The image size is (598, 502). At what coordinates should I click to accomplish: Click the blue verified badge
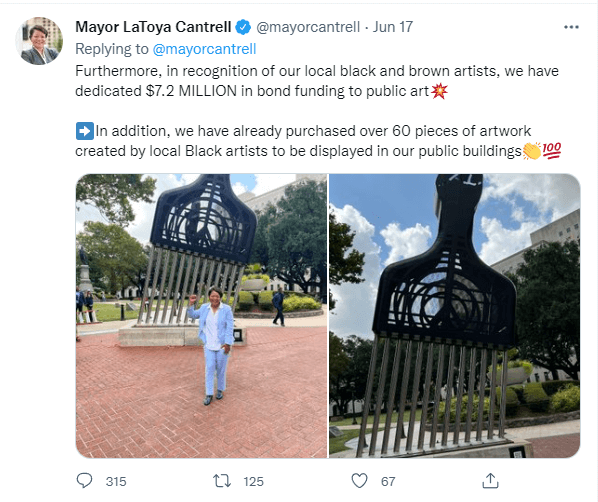tap(243, 27)
